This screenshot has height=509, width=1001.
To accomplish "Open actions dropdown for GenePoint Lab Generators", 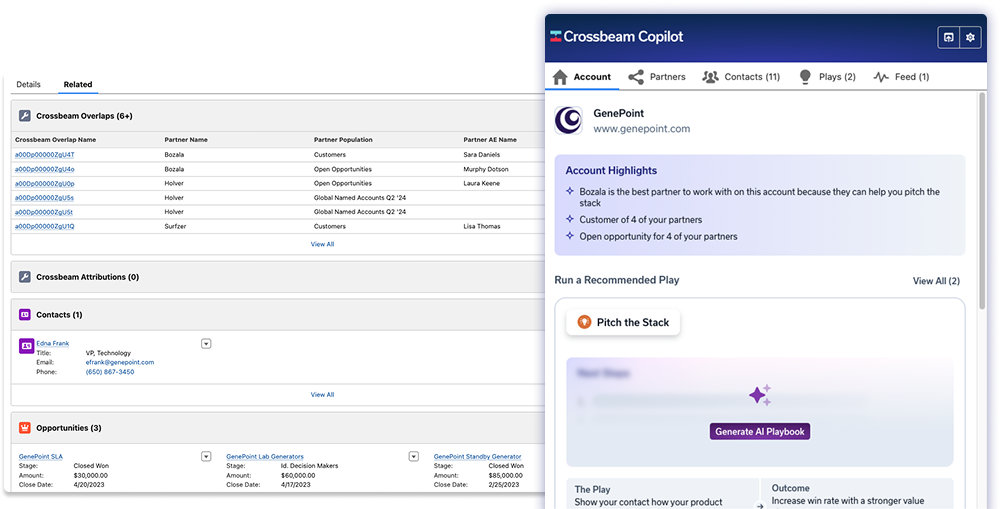I will [x=414, y=456].
